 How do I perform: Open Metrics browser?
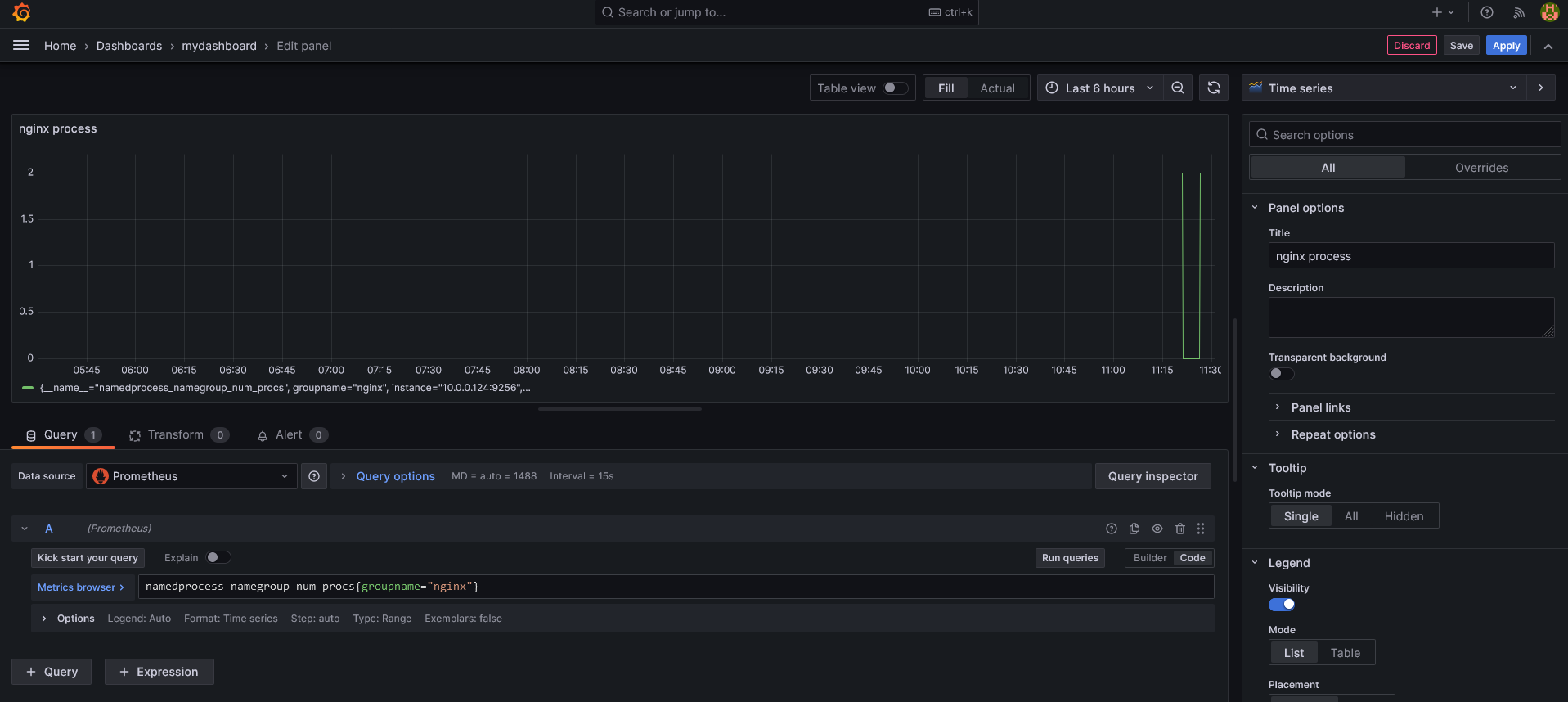(x=81, y=587)
